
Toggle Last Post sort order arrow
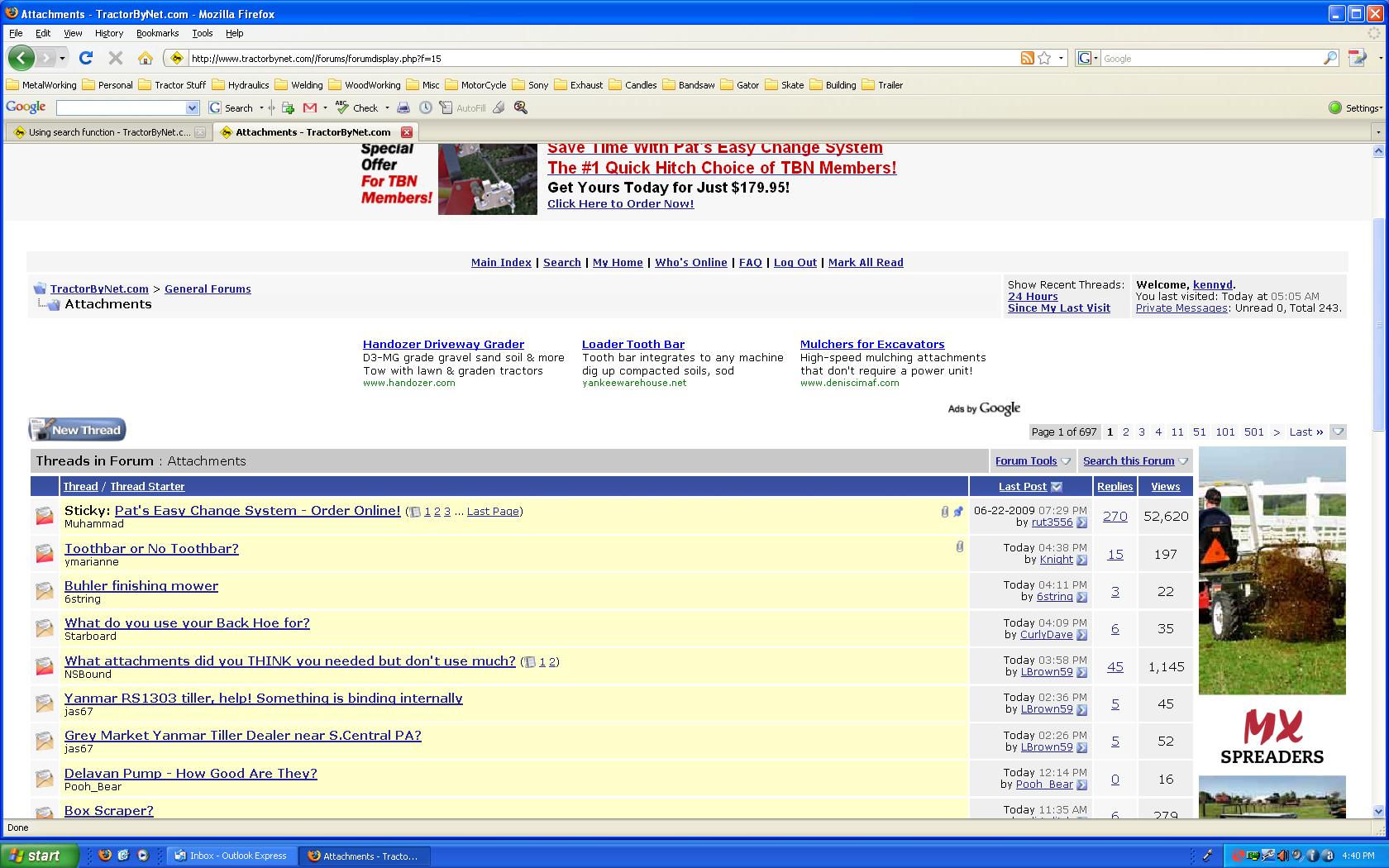[x=1056, y=487]
